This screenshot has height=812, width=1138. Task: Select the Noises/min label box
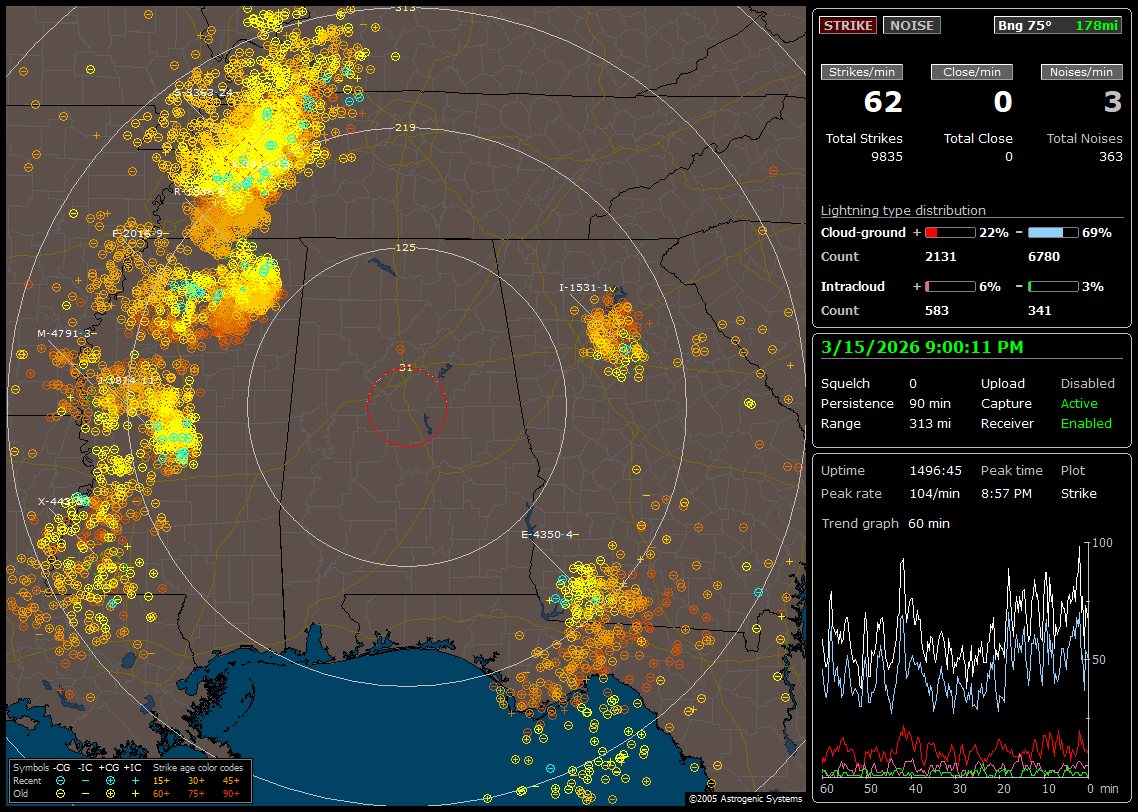click(1081, 72)
